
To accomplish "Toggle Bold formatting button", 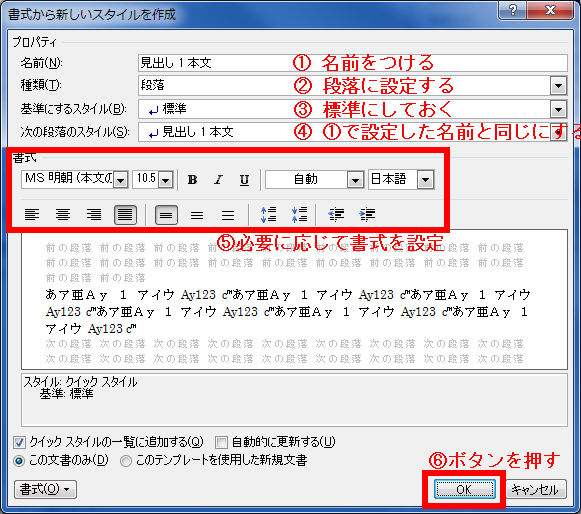I will [x=192, y=180].
